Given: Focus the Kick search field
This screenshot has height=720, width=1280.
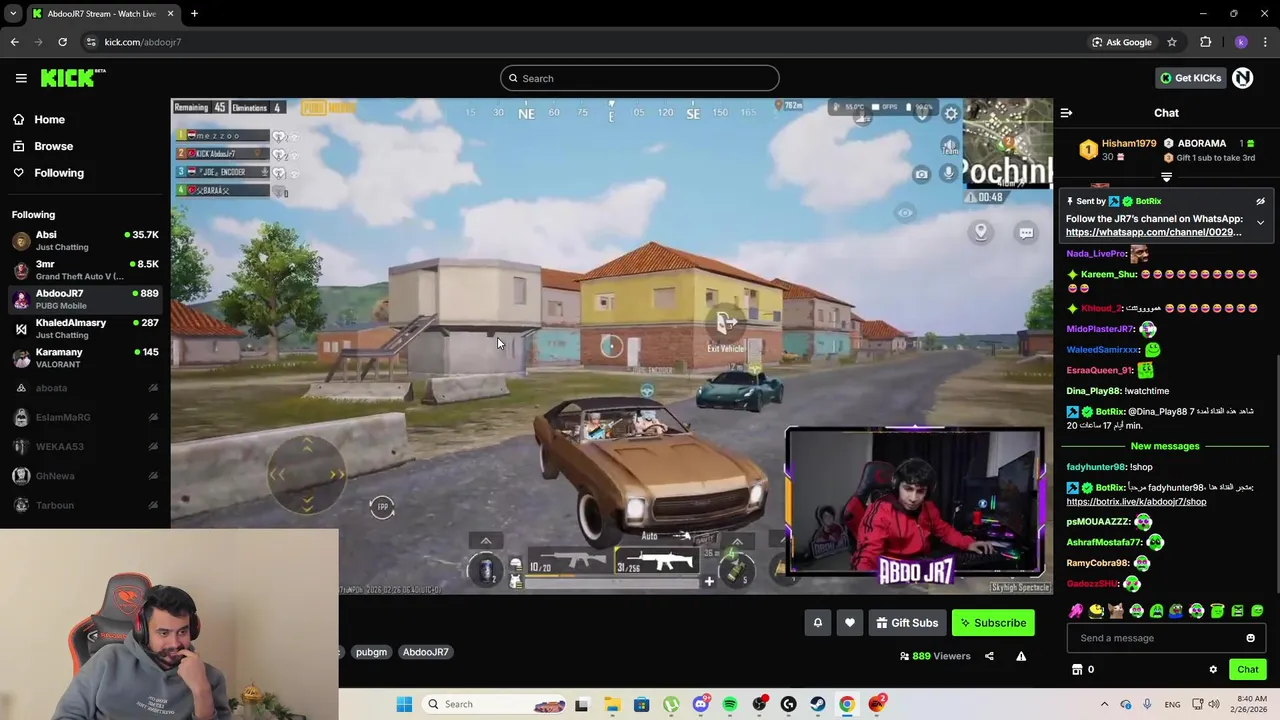Looking at the screenshot, I should (x=640, y=78).
